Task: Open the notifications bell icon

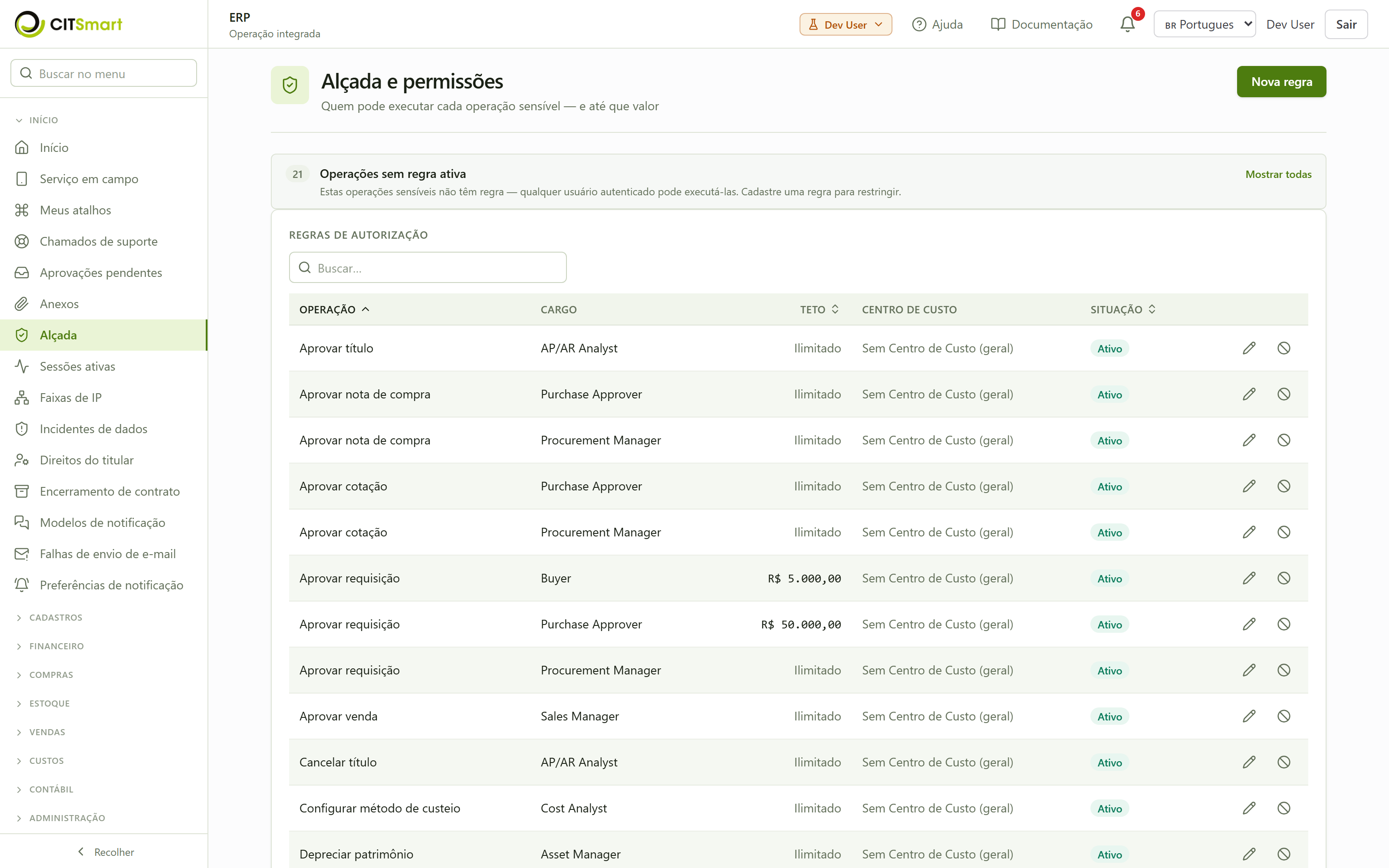Action: [1127, 24]
